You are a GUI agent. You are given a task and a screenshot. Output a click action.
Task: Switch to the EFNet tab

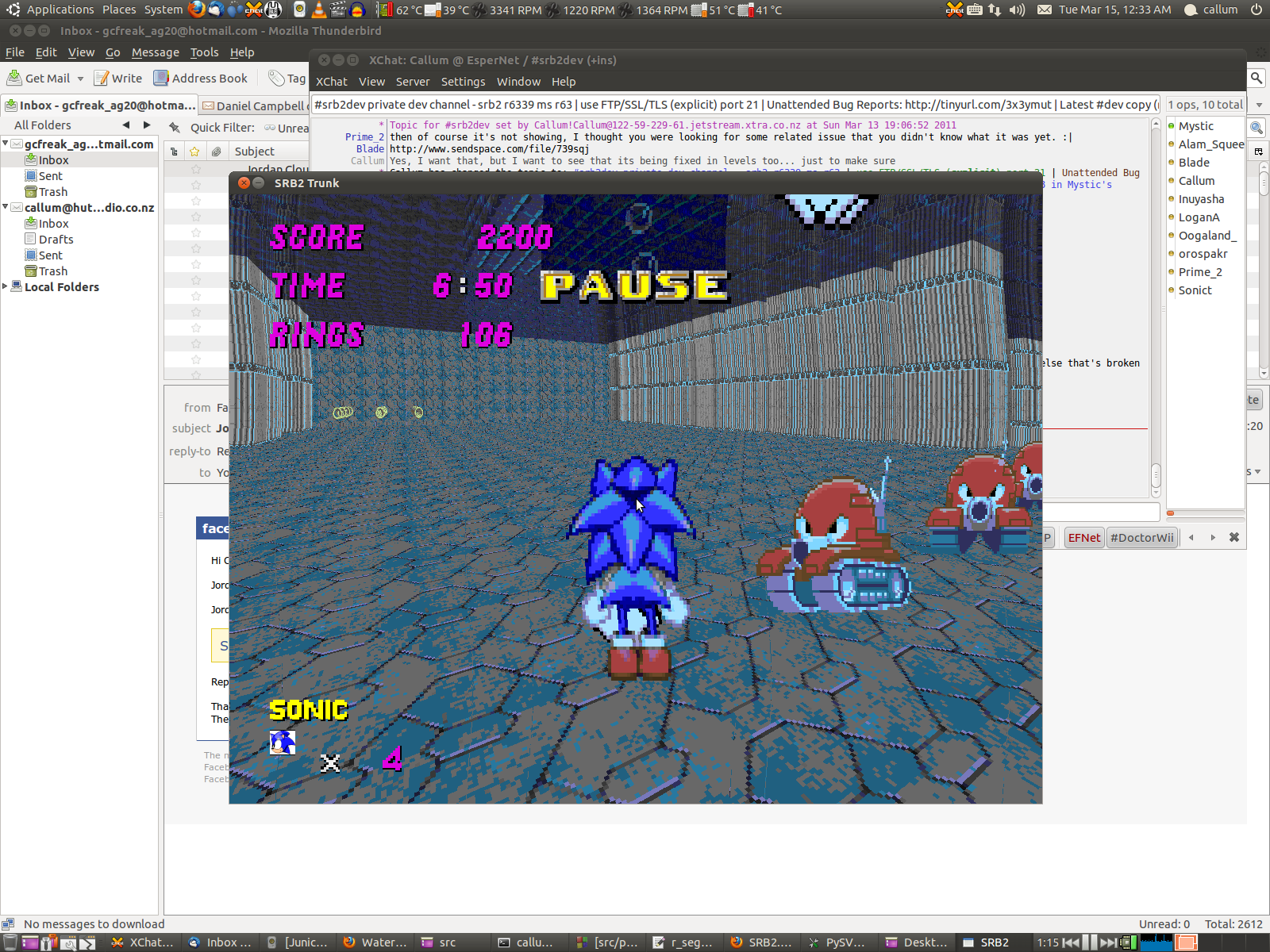click(1083, 537)
